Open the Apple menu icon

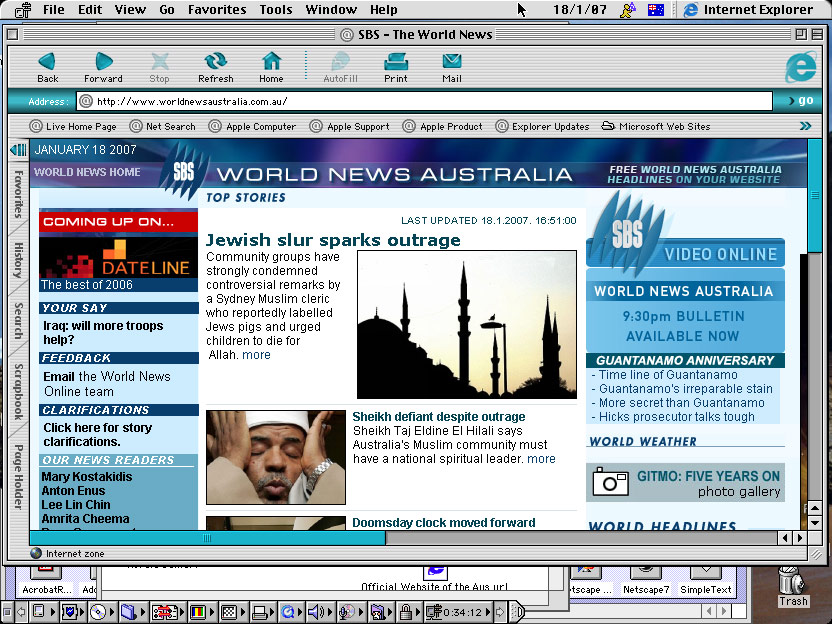point(23,10)
